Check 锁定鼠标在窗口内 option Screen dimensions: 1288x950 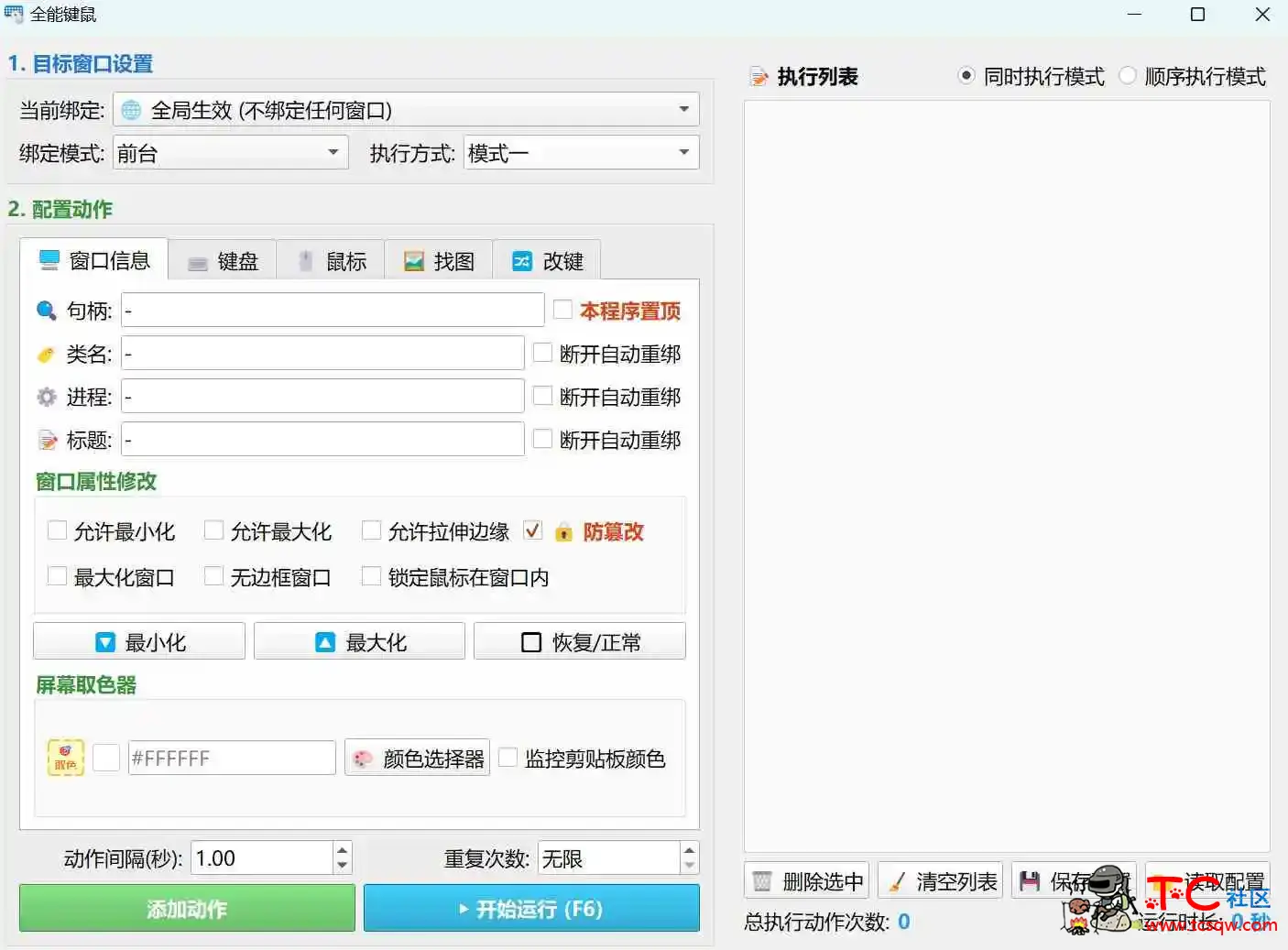click(x=371, y=576)
